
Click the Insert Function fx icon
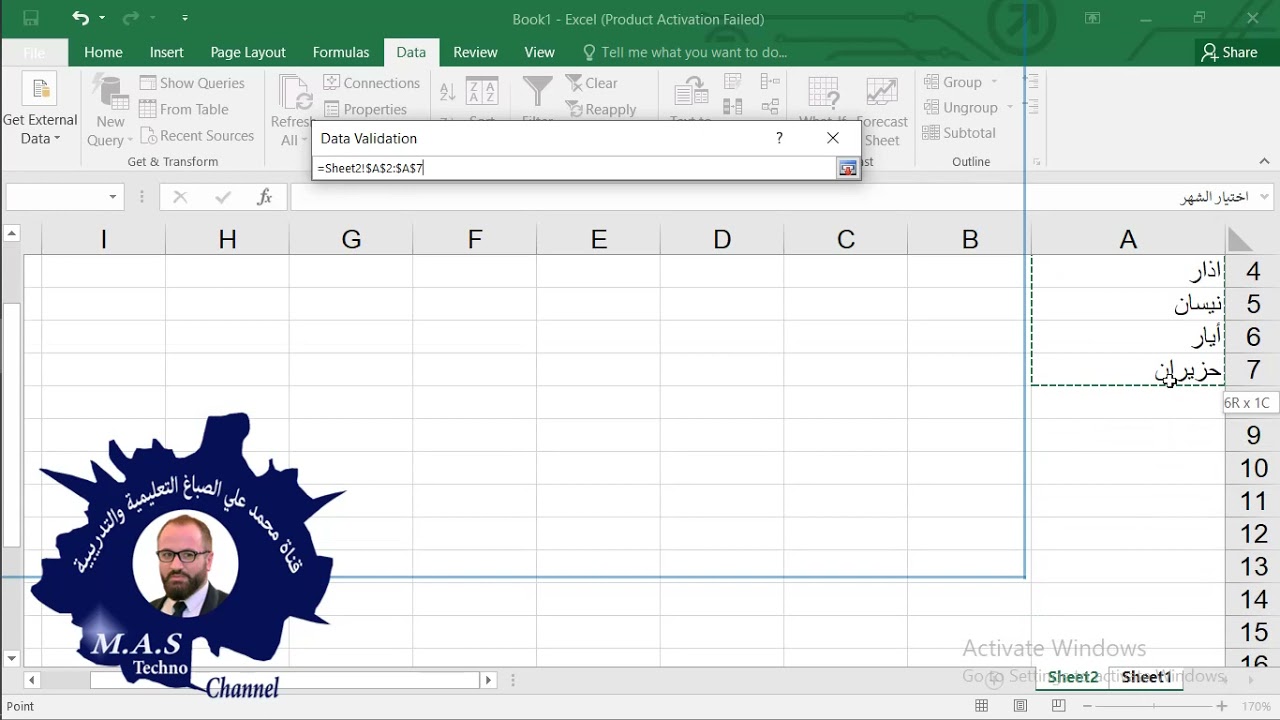265,197
